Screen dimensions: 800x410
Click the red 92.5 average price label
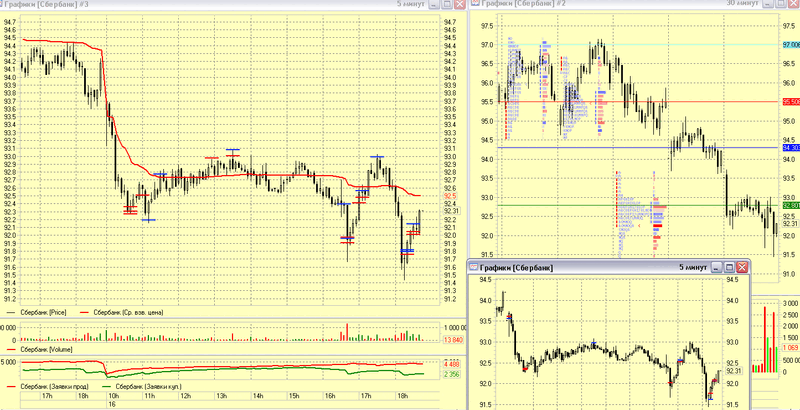pyautogui.click(x=450, y=196)
